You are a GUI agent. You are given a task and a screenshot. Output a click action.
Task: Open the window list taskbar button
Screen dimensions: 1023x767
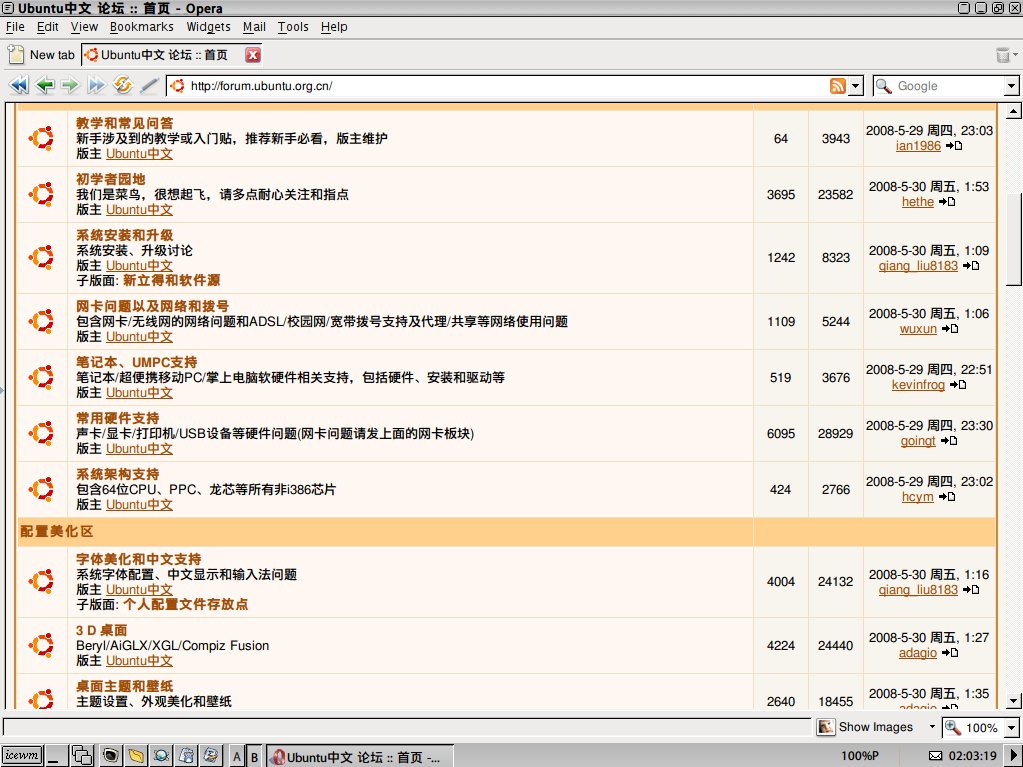pos(82,756)
